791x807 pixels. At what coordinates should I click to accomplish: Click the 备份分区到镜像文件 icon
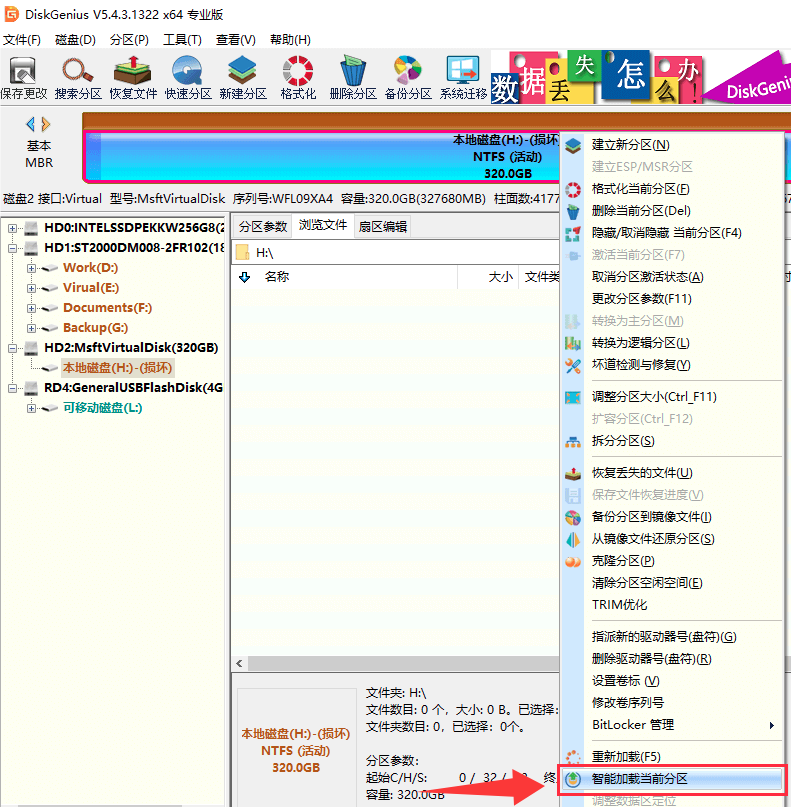(573, 517)
